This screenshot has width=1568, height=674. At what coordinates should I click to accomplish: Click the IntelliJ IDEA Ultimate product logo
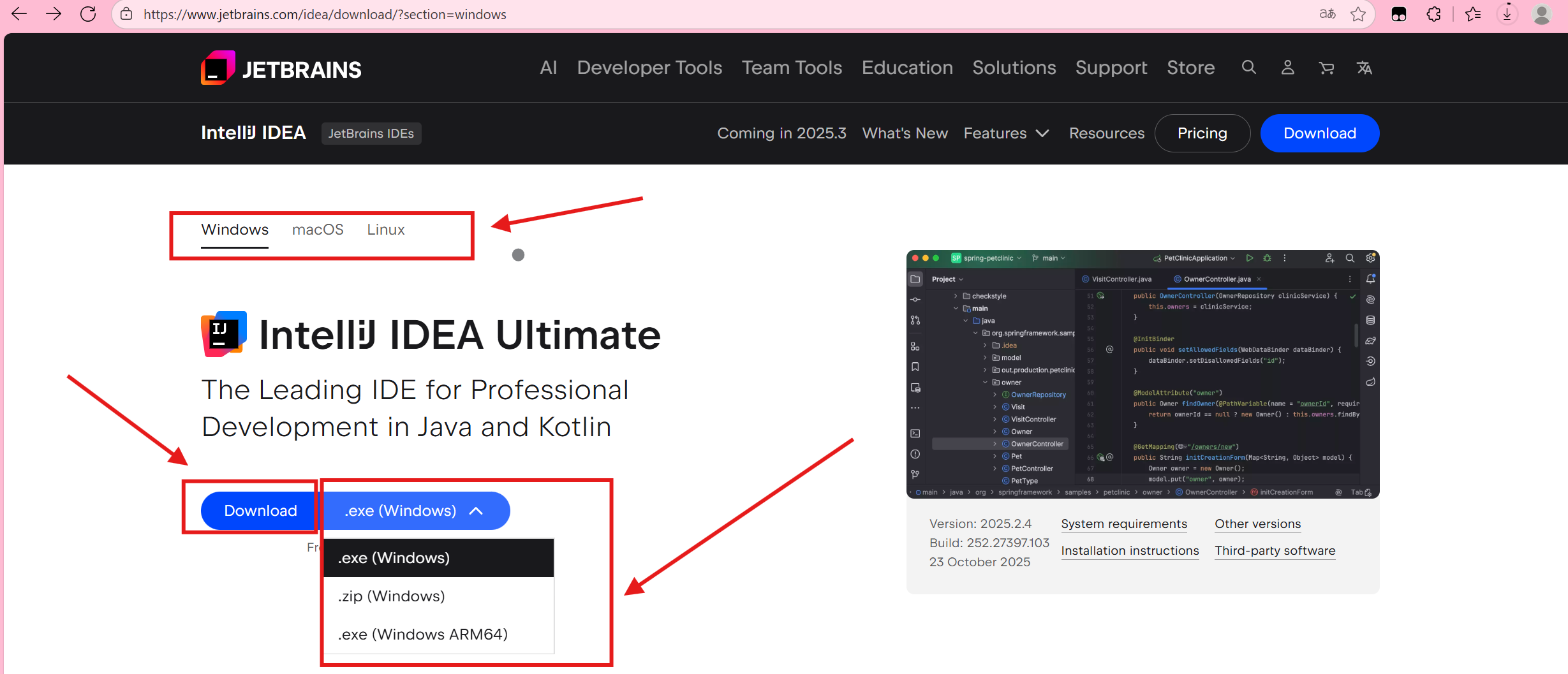[224, 334]
